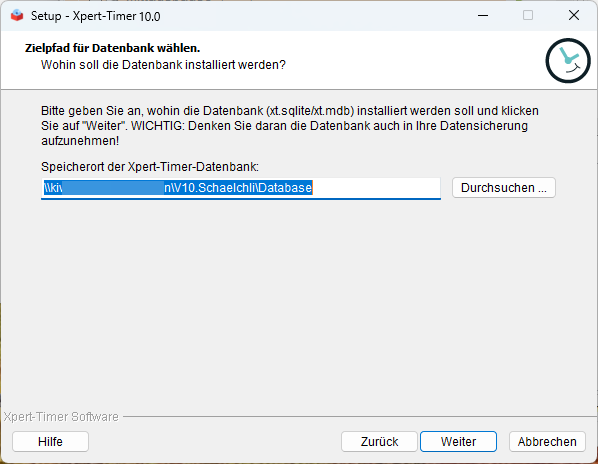Browse for folder with Durchsuchen button
The height and width of the screenshot is (464, 598).
pos(504,188)
